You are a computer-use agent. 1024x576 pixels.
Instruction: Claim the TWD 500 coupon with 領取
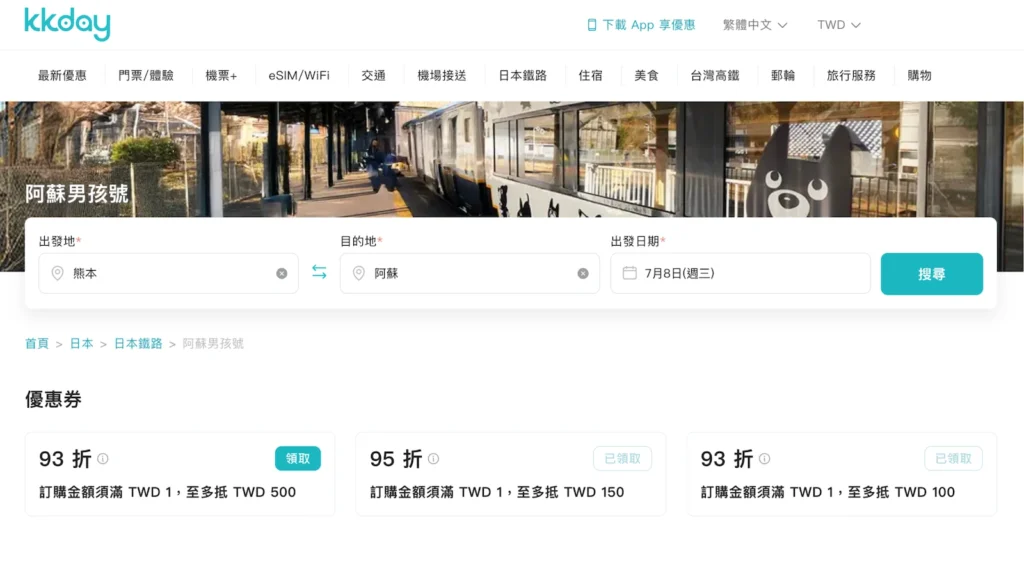click(x=298, y=458)
